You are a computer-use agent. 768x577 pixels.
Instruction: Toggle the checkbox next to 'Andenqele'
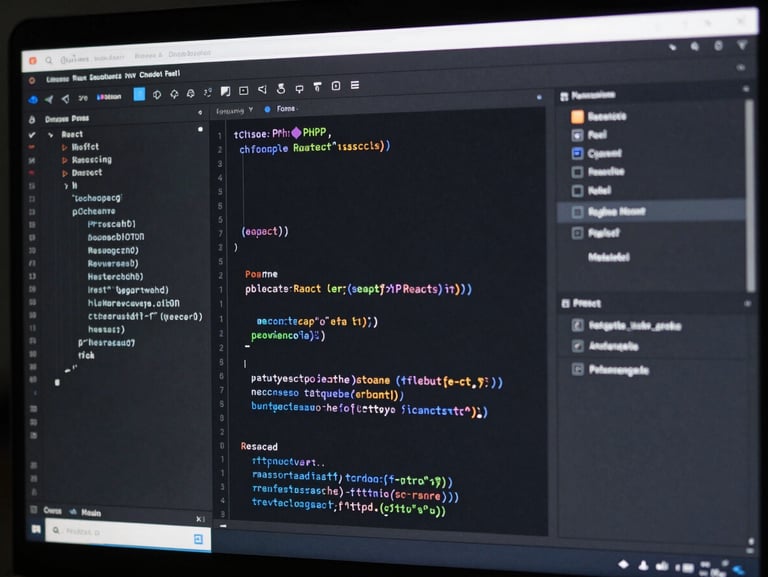578,346
